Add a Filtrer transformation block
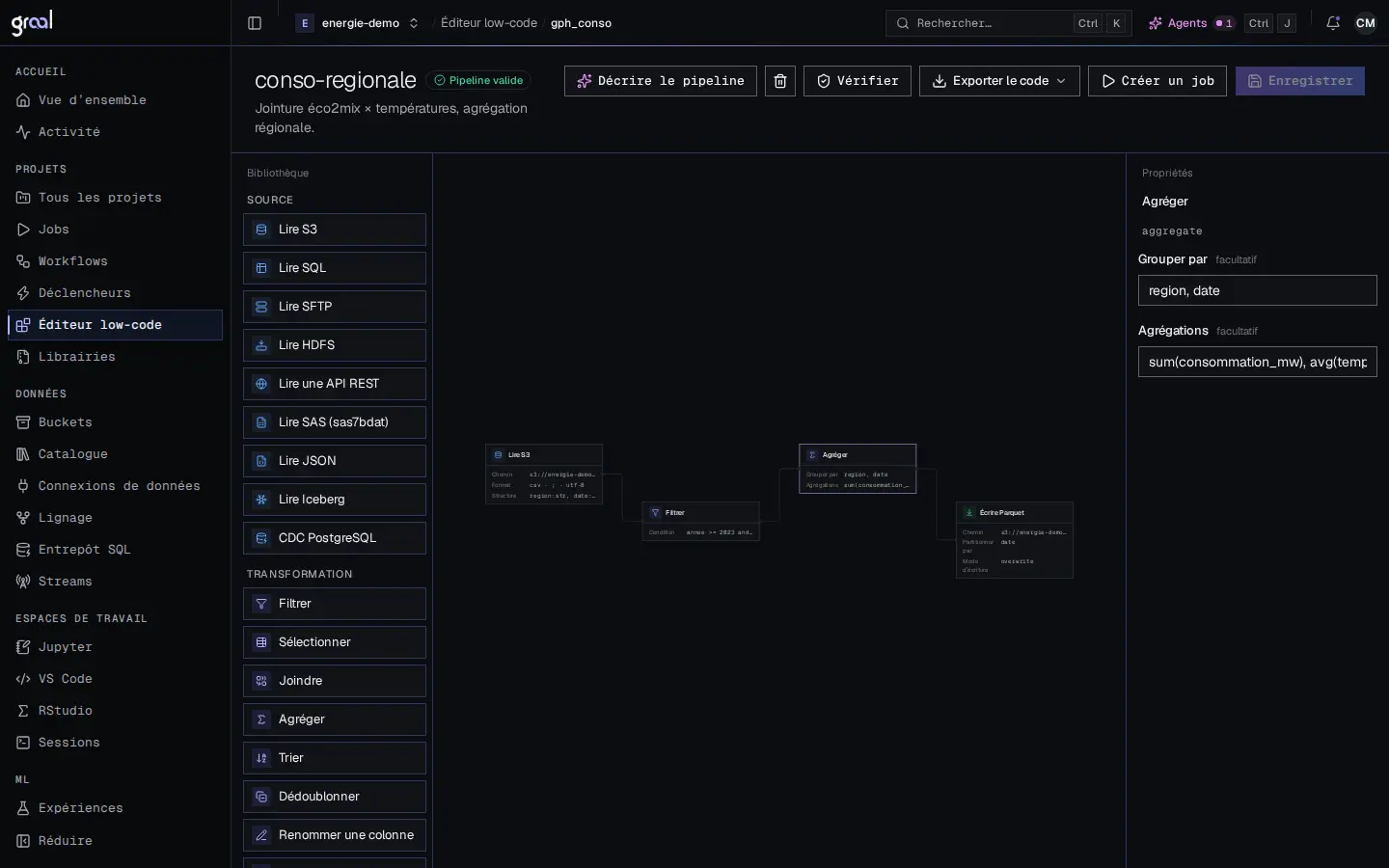Viewport: 1389px width, 868px height. pos(335,604)
